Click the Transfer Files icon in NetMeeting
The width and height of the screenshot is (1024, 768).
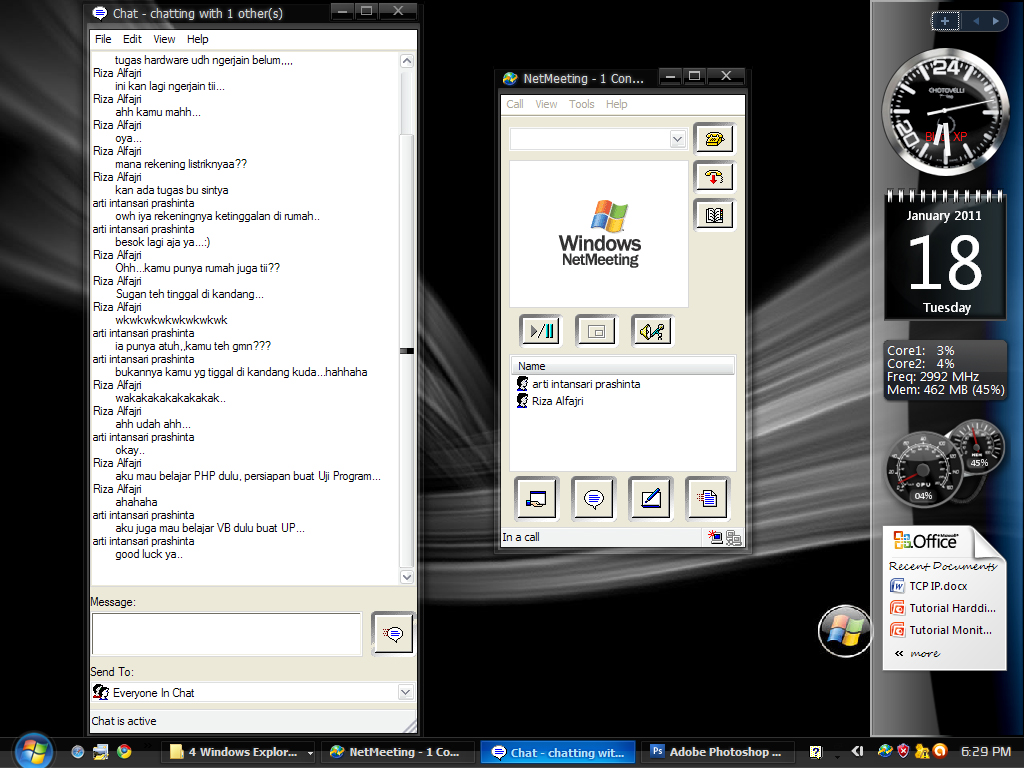pos(707,499)
